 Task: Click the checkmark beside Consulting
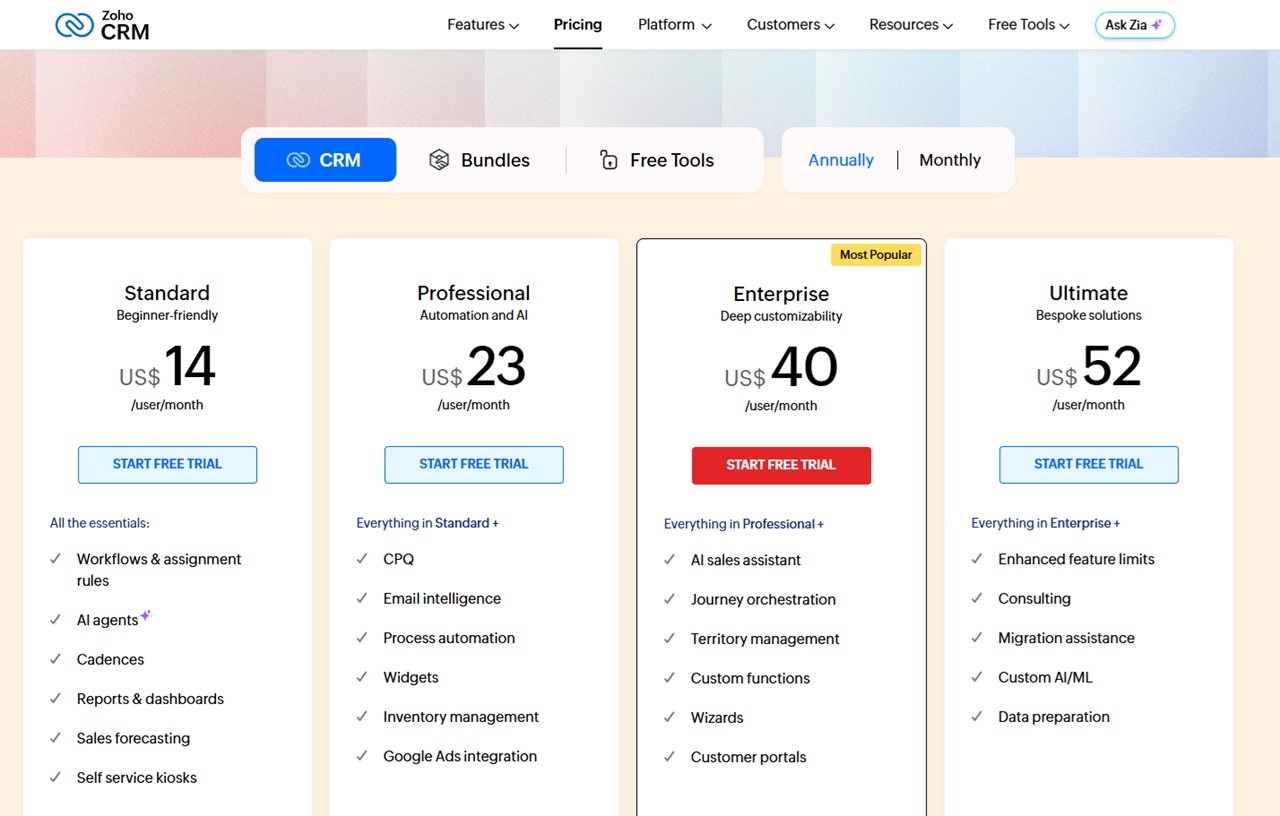(976, 599)
